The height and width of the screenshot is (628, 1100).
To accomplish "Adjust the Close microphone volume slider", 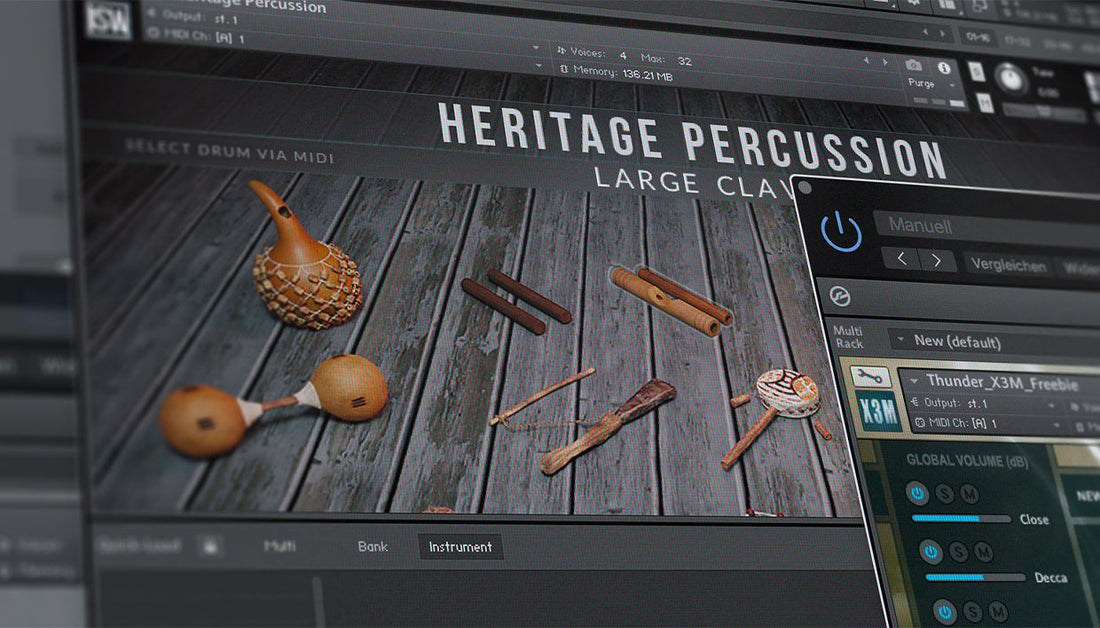I will (x=960, y=519).
